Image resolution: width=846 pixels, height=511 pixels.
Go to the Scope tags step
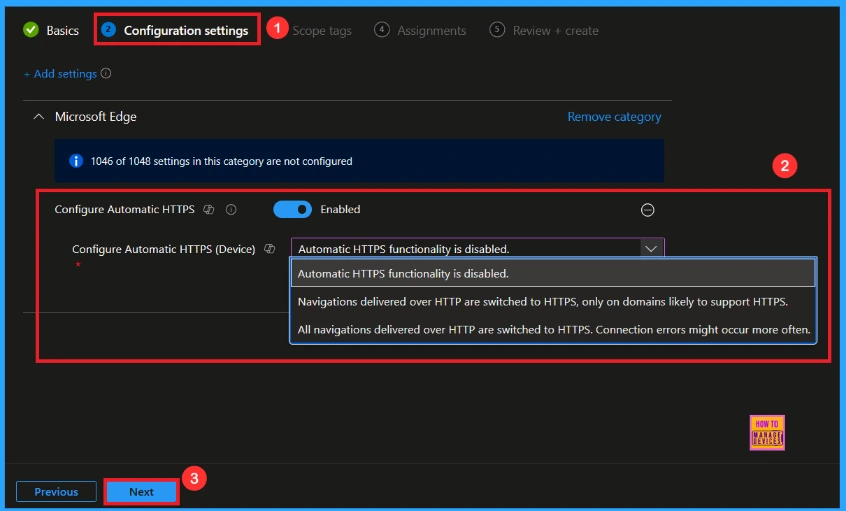[x=322, y=31]
